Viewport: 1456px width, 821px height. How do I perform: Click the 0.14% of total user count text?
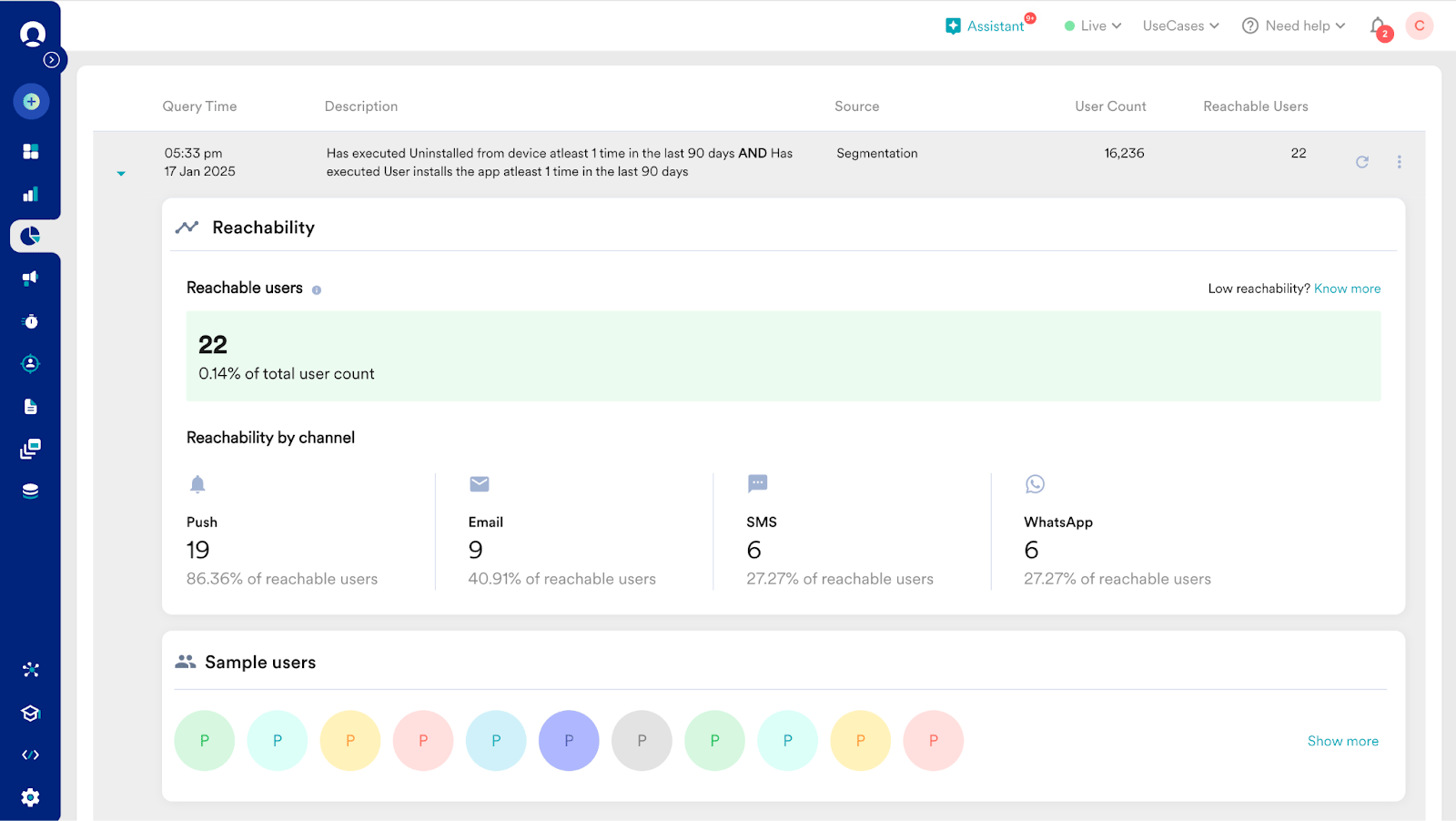point(286,374)
